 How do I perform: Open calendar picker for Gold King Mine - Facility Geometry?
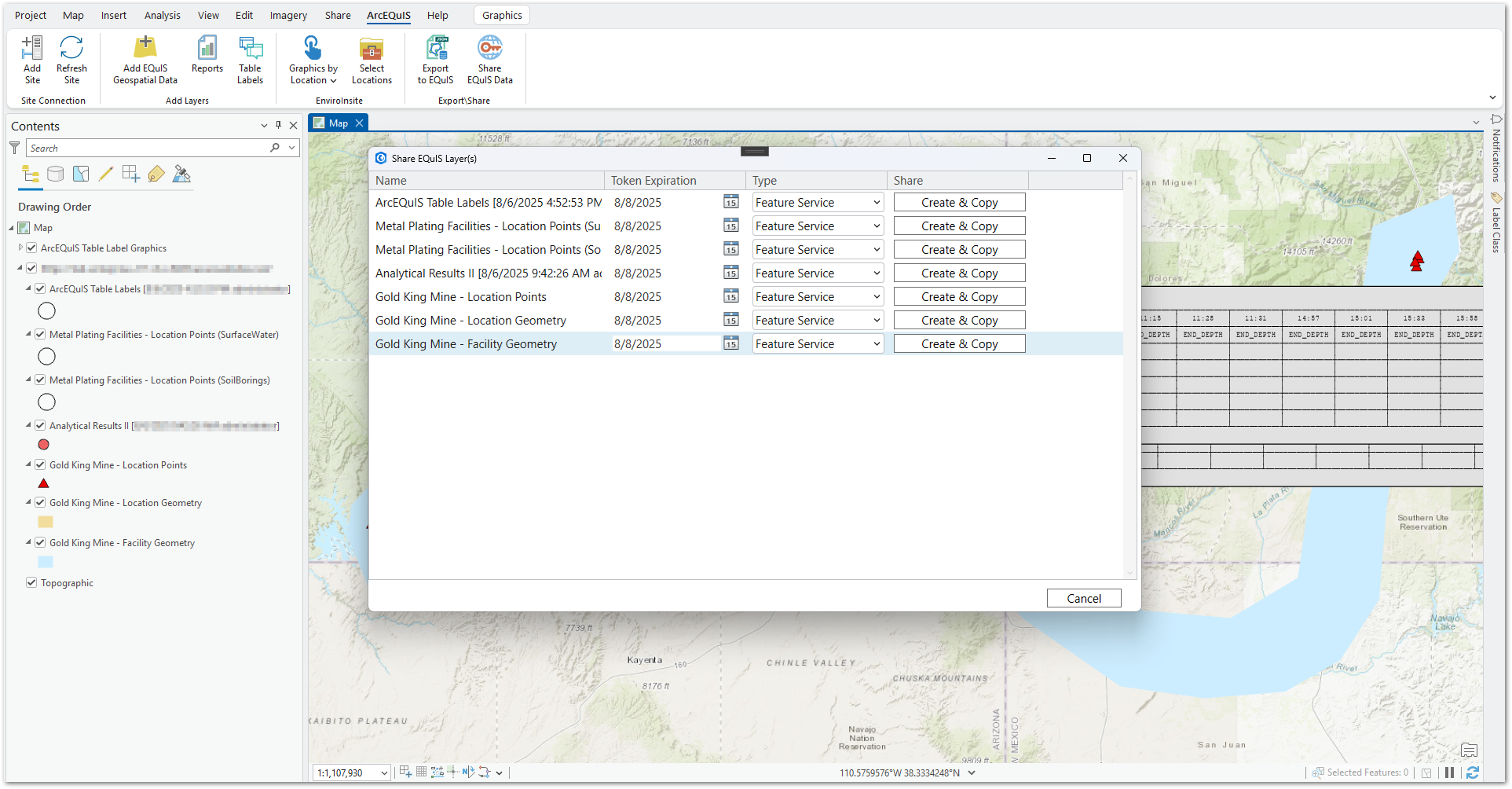tap(731, 344)
